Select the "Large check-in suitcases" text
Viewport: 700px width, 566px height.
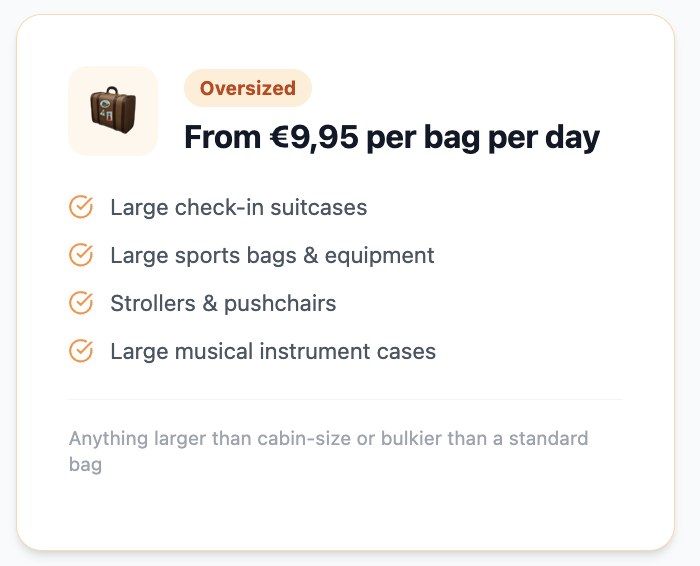coord(238,208)
